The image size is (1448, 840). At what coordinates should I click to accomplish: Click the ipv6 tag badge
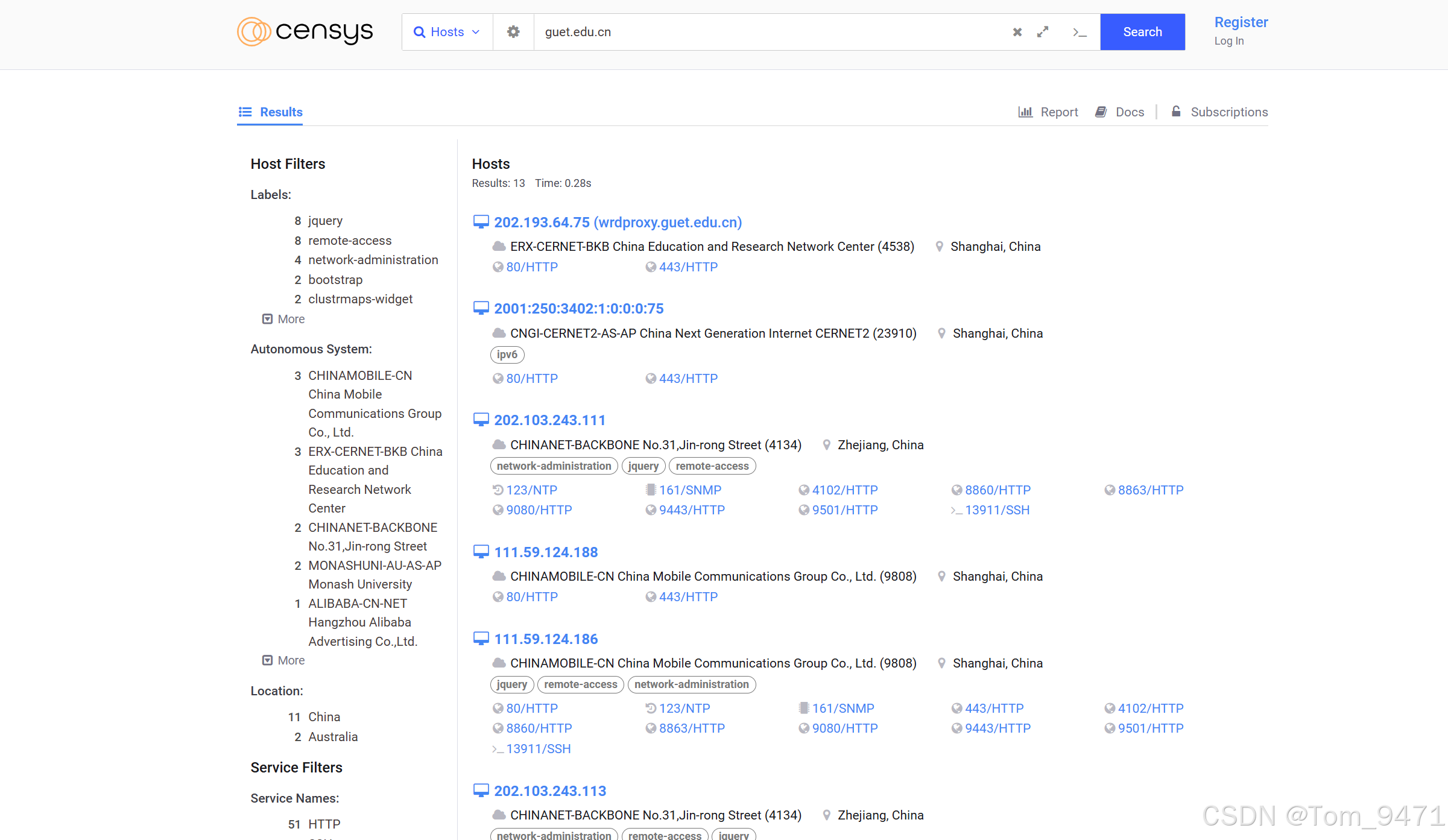507,355
